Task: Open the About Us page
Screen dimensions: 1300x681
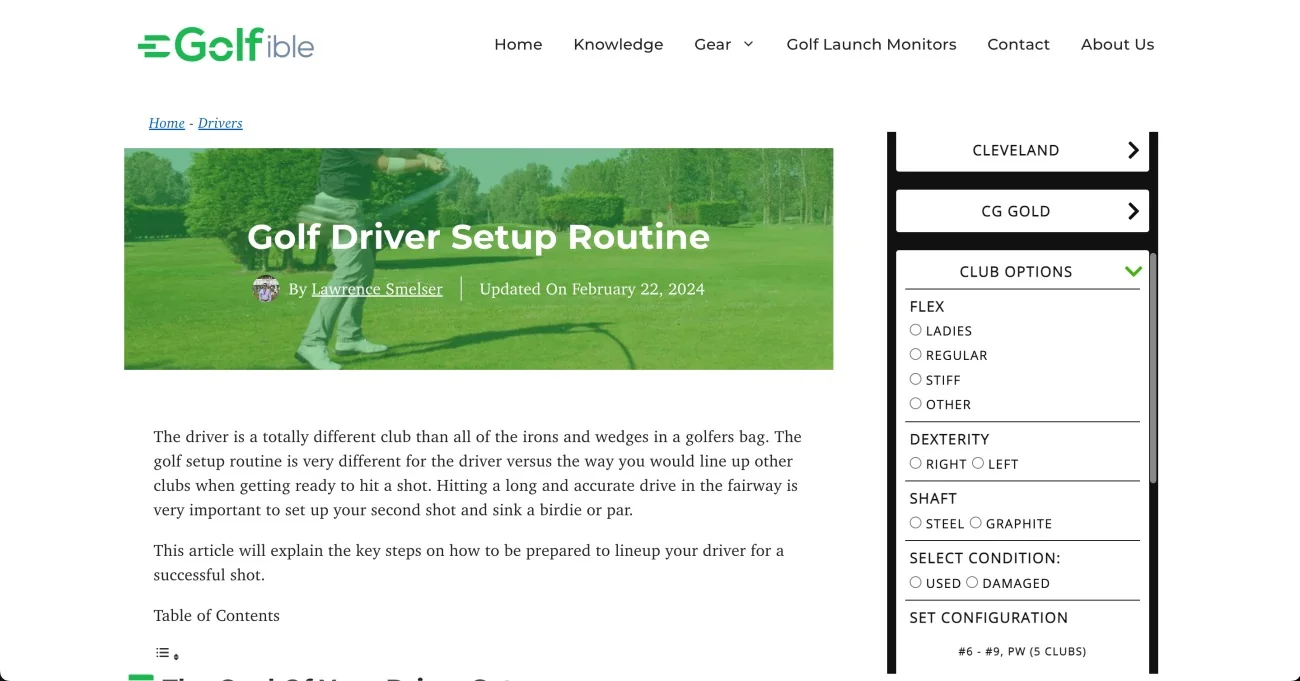Action: click(x=1117, y=44)
